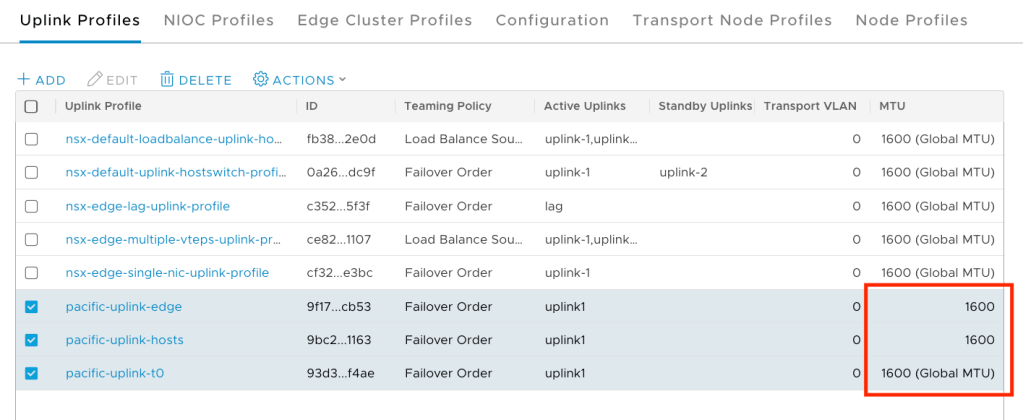Viewport: 1023px width, 420px height.
Task: Uncheck the pacific-uplink-hosts row checkbox
Action: coord(31,340)
